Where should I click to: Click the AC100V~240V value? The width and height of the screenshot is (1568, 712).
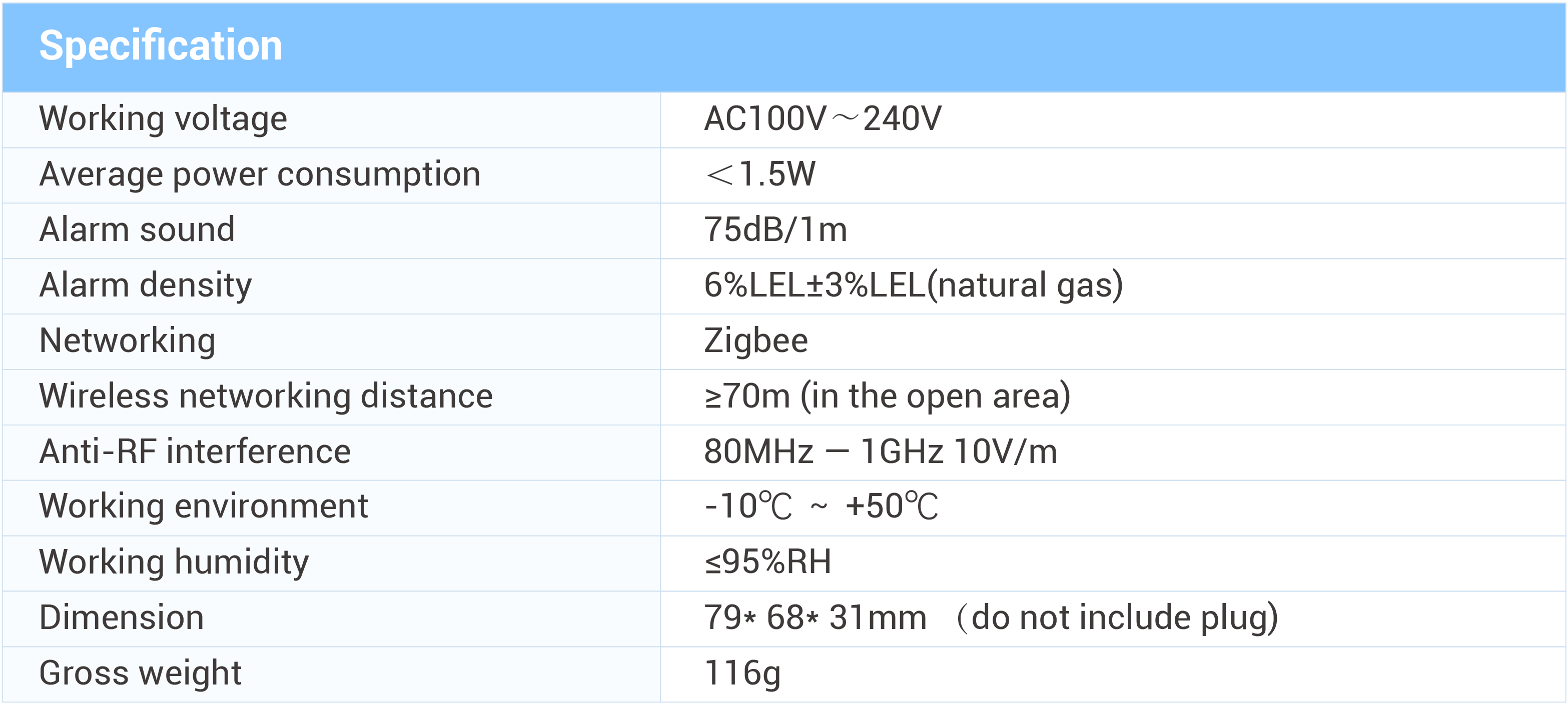[x=823, y=118]
